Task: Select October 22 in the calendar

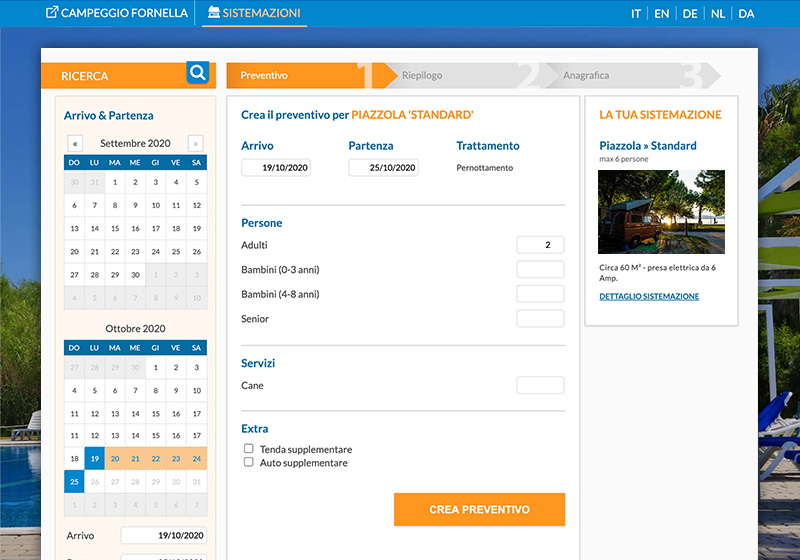Action: [156, 459]
